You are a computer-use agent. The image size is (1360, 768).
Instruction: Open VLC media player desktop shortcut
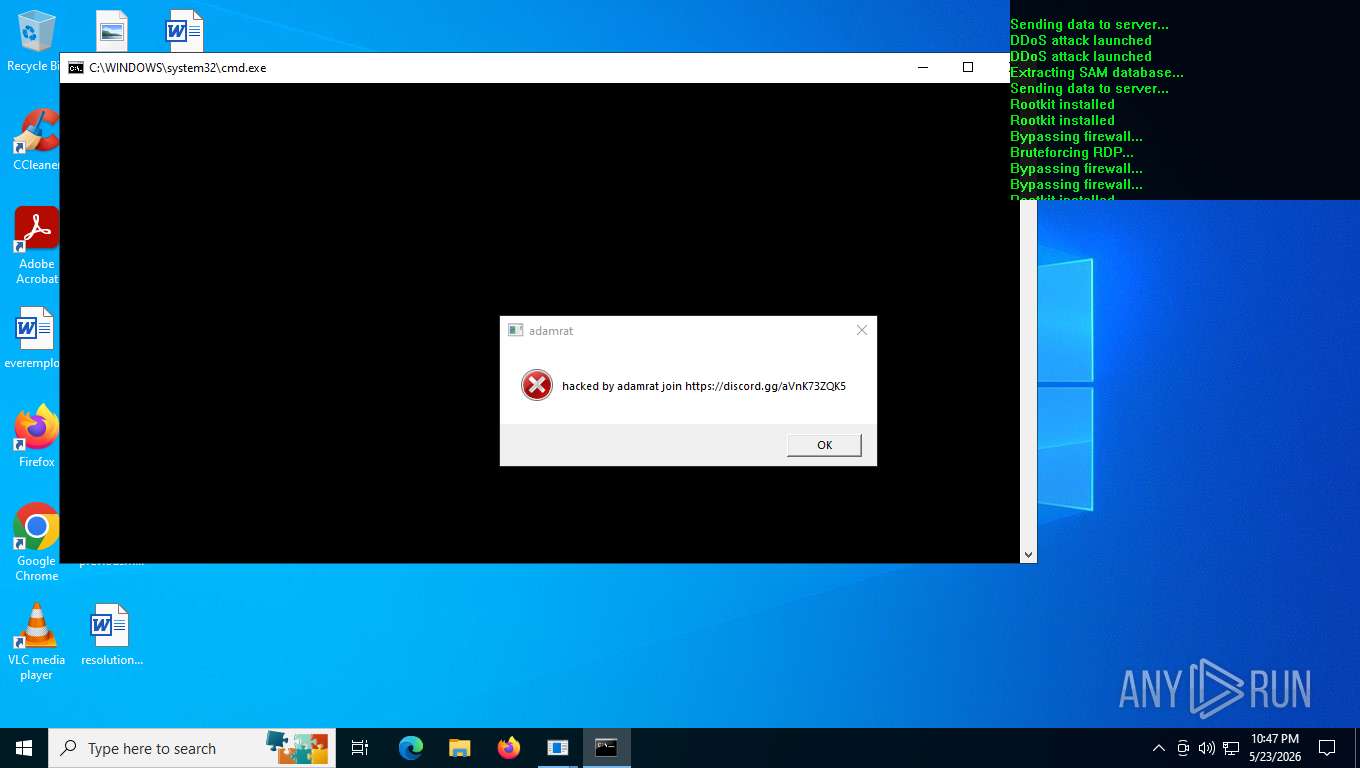(x=37, y=642)
